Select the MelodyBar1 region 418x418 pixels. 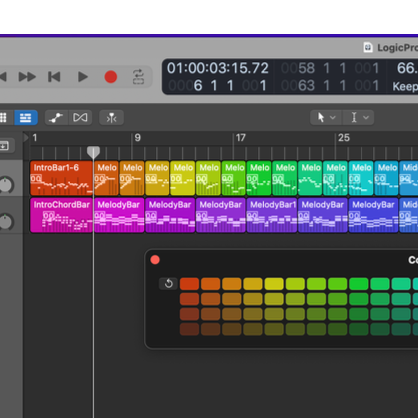(272, 215)
